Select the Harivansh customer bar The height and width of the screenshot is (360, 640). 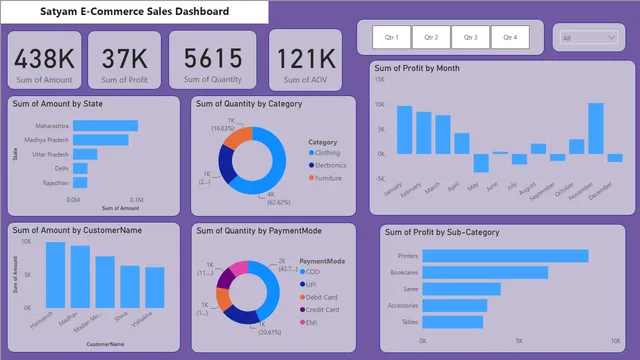point(56,275)
